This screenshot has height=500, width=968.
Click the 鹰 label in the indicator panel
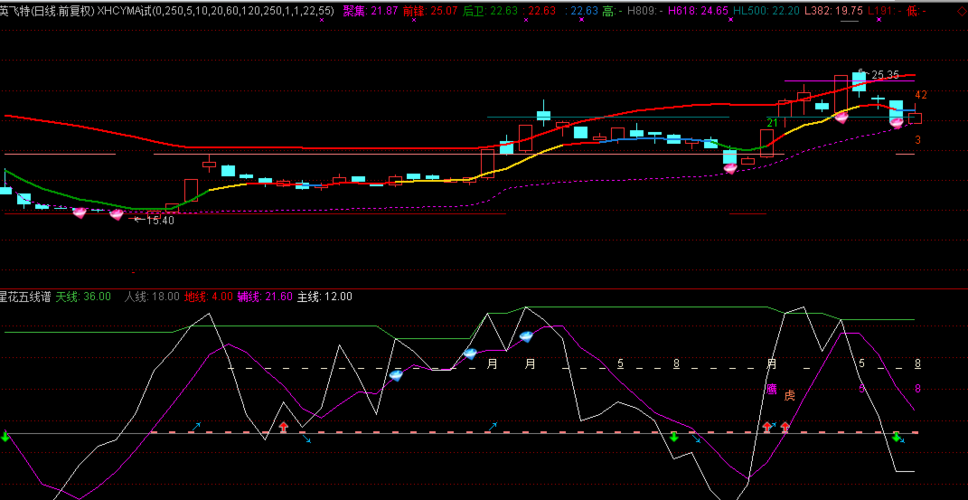pos(772,389)
